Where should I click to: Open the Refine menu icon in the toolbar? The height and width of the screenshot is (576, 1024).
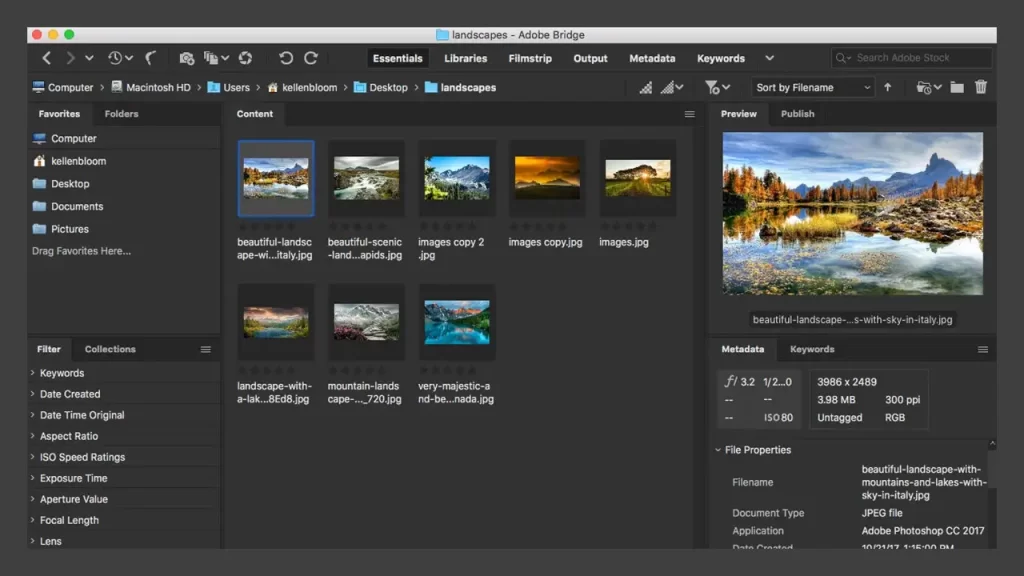[x=215, y=57]
